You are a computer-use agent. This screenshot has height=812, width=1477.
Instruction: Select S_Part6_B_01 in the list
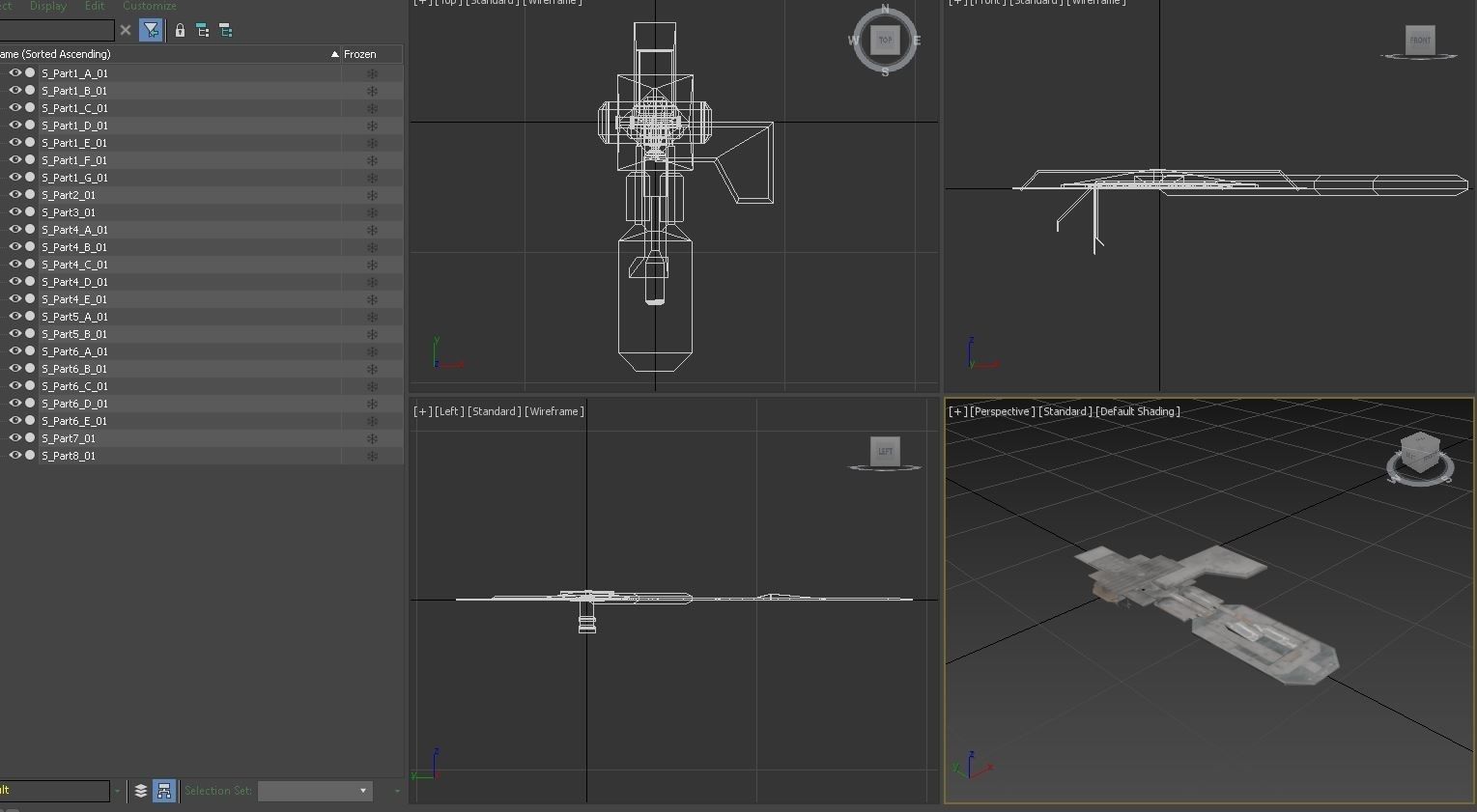(74, 369)
